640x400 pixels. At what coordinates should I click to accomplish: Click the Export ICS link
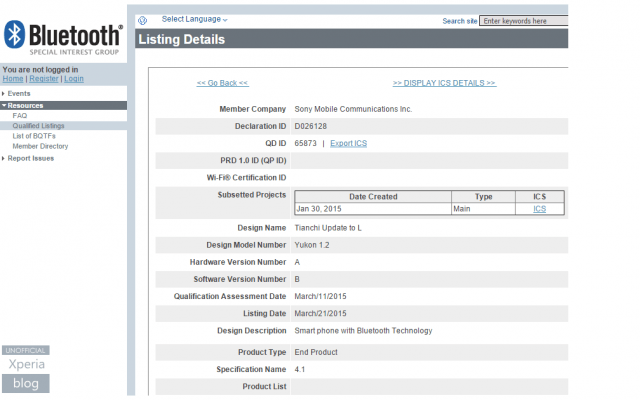(349, 143)
